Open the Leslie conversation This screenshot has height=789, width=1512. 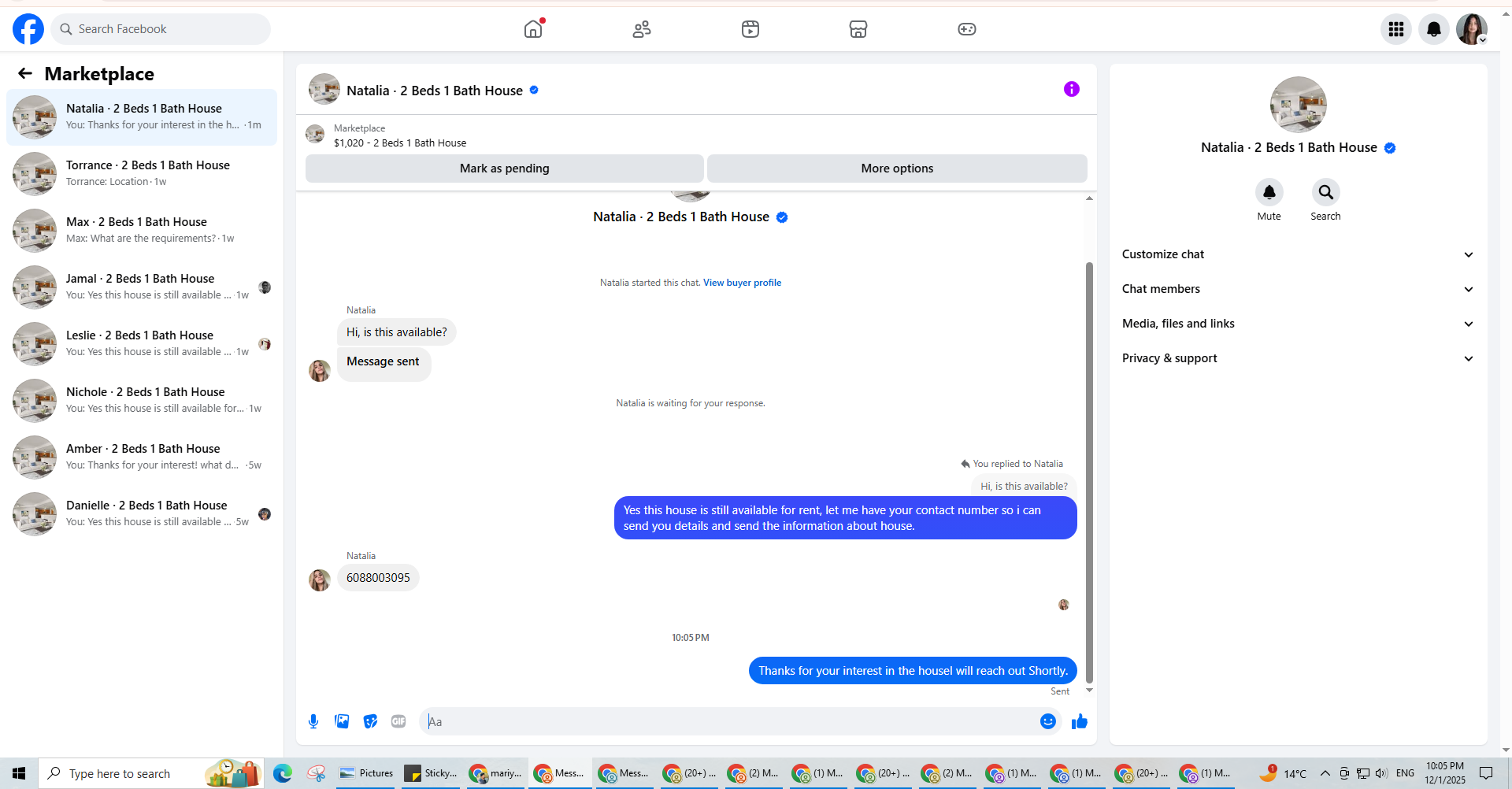click(x=142, y=344)
